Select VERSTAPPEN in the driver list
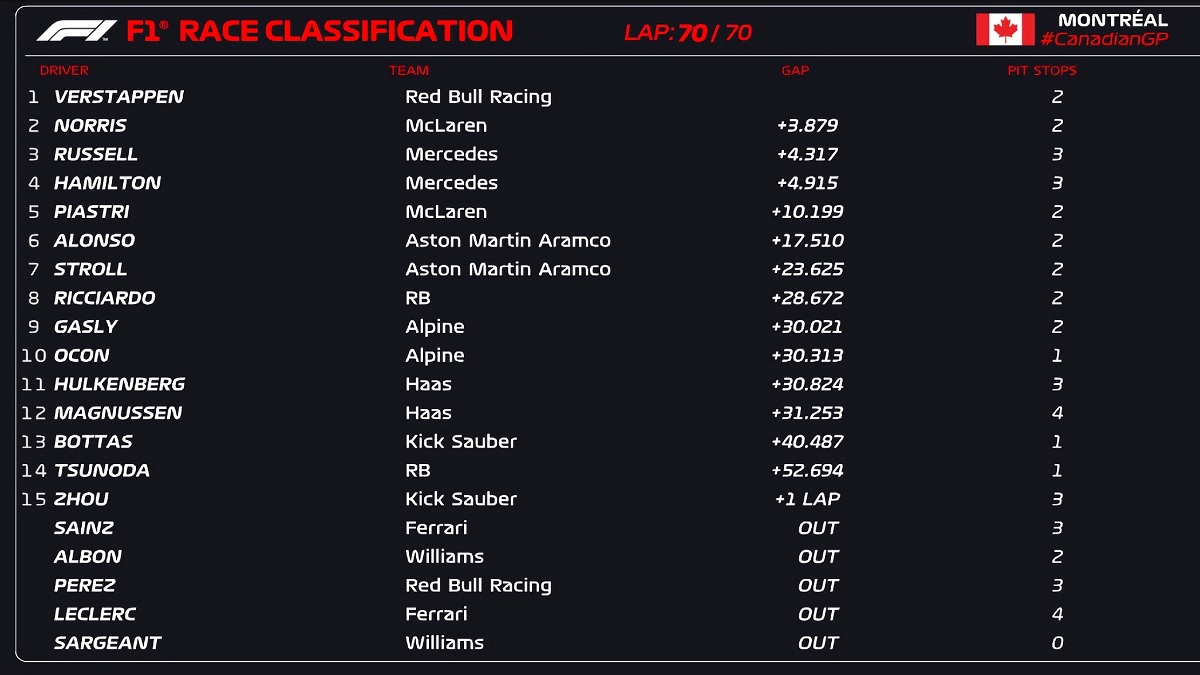The width and height of the screenshot is (1200, 675). tap(118, 97)
